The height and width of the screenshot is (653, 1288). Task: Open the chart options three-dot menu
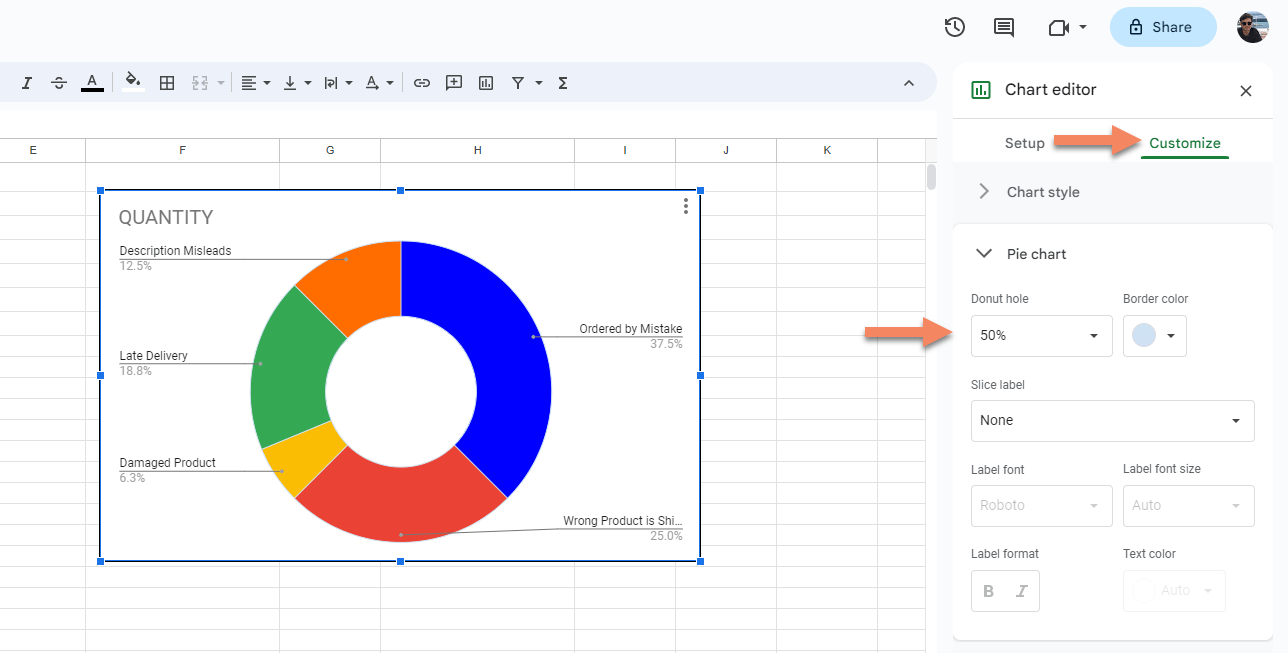(x=685, y=206)
